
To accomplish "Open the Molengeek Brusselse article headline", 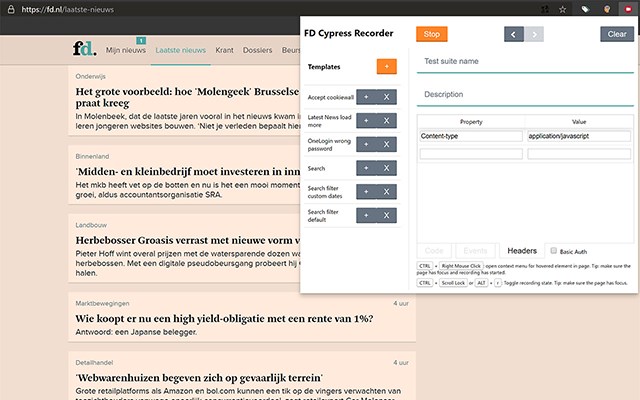I will pos(187,97).
